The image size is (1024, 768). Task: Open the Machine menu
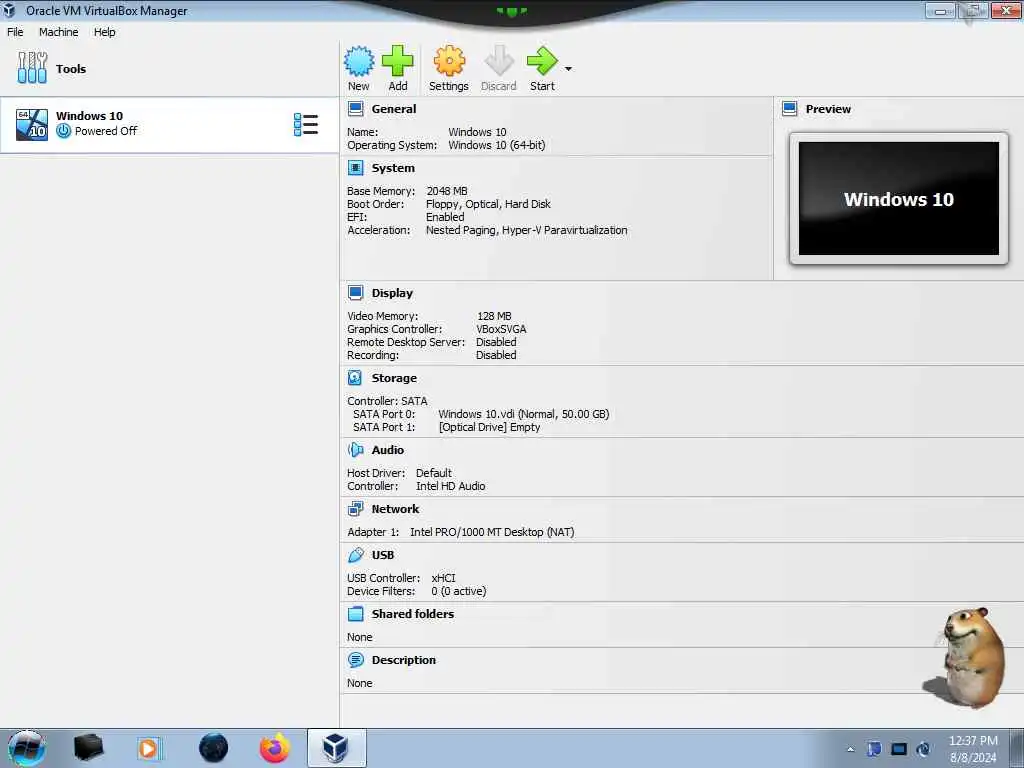pos(58,32)
